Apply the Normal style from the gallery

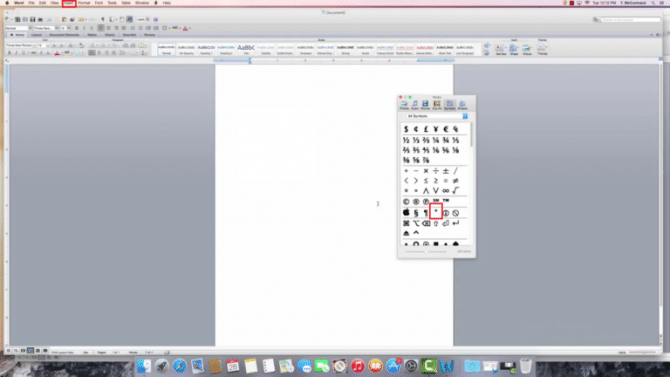pyautogui.click(x=167, y=50)
